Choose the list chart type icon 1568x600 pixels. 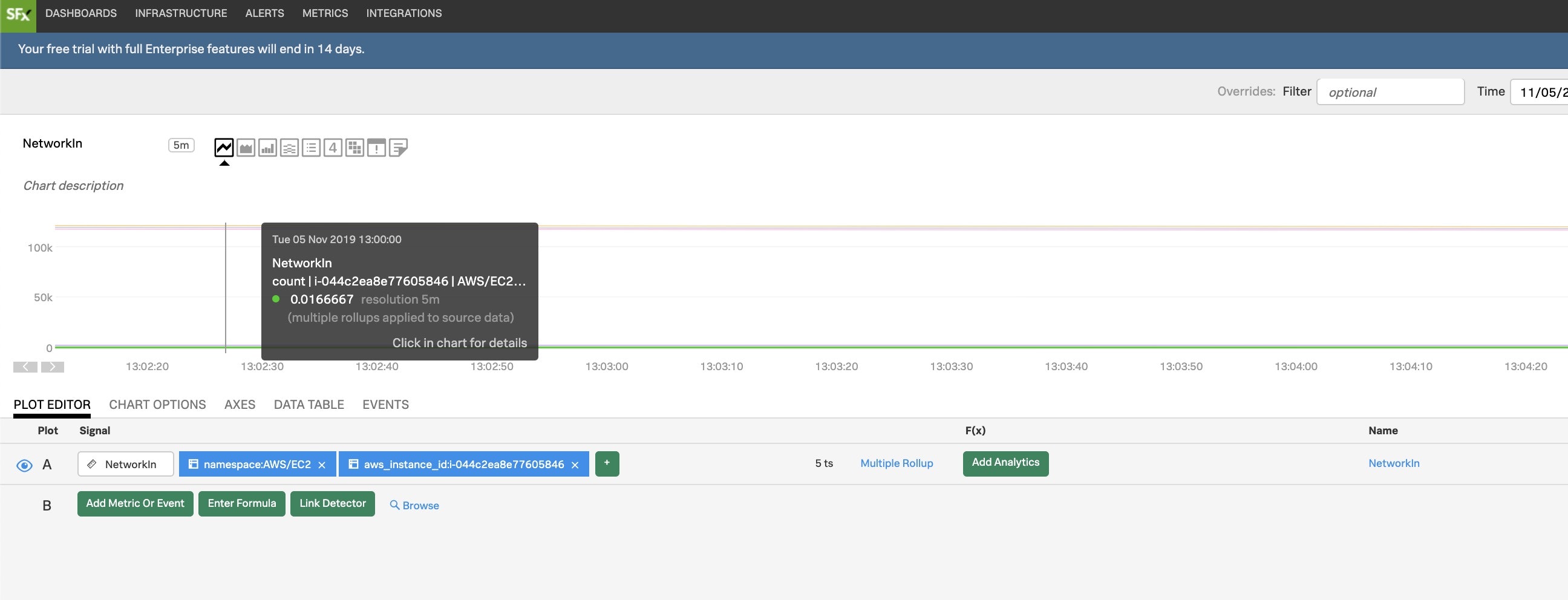(x=311, y=147)
